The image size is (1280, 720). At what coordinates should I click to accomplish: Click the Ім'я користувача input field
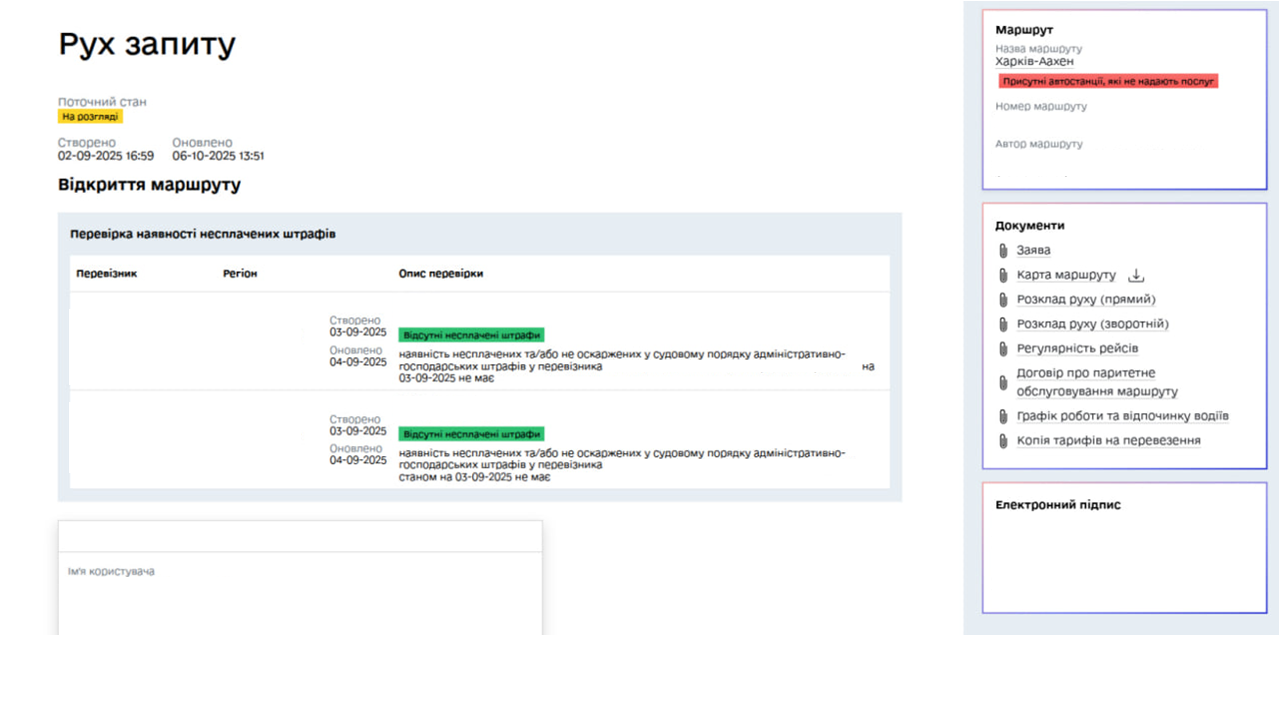click(x=300, y=590)
